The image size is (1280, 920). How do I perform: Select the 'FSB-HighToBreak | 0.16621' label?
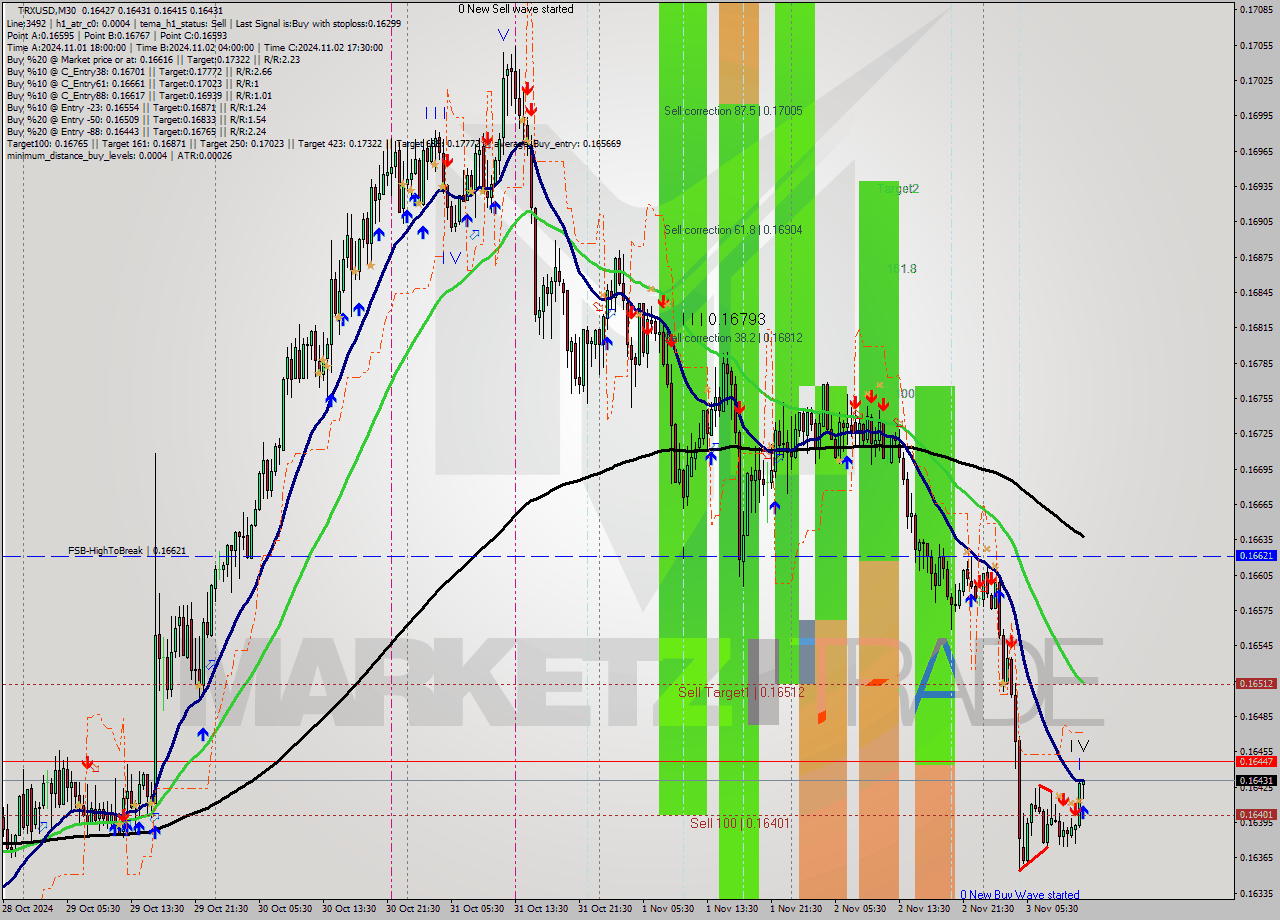126,551
